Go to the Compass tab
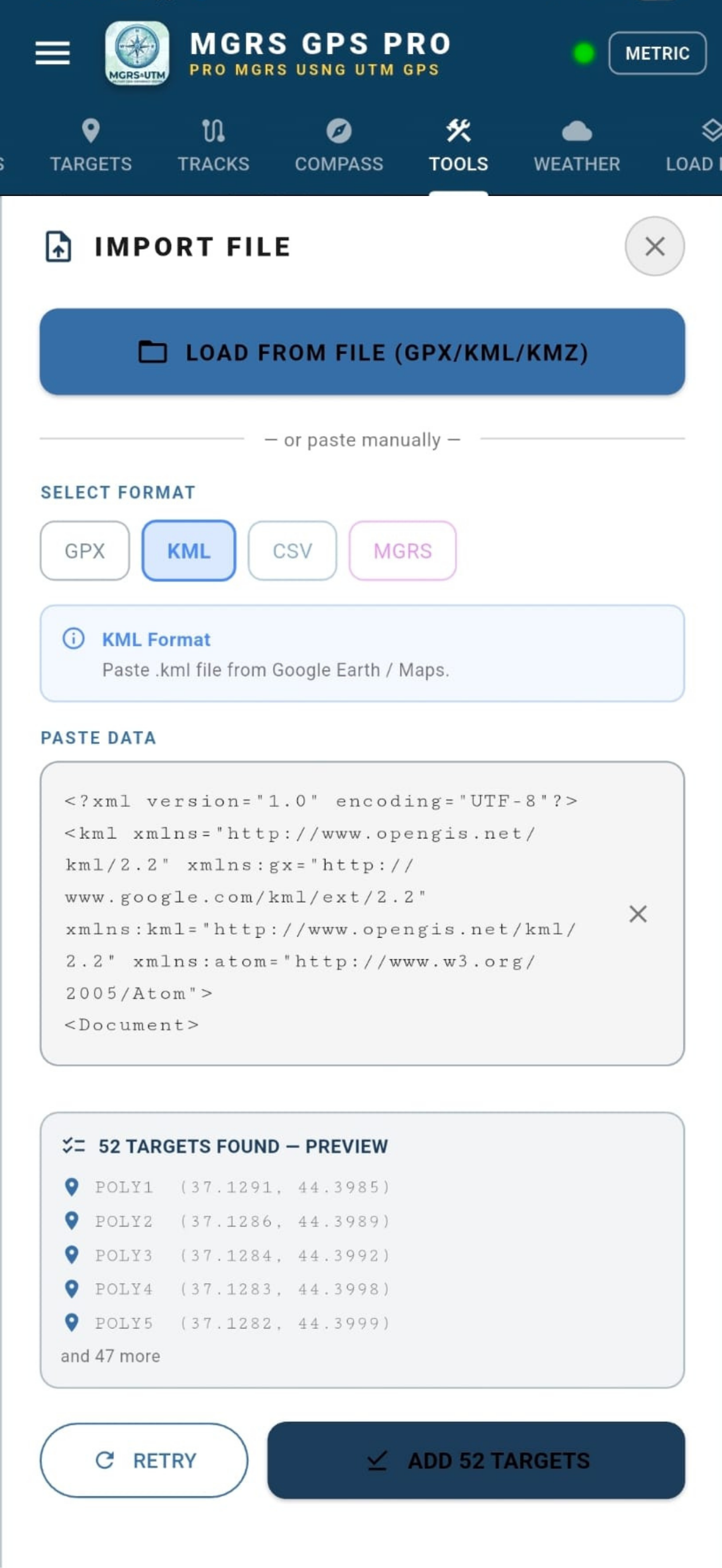The image size is (722, 1568). [x=339, y=147]
